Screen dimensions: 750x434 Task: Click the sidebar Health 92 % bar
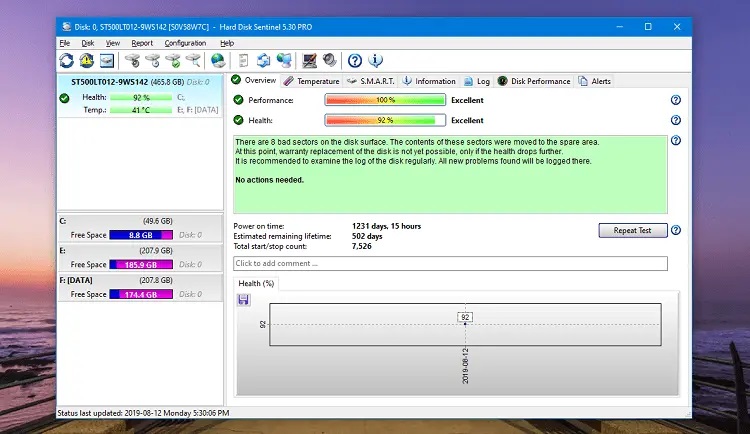coord(141,97)
